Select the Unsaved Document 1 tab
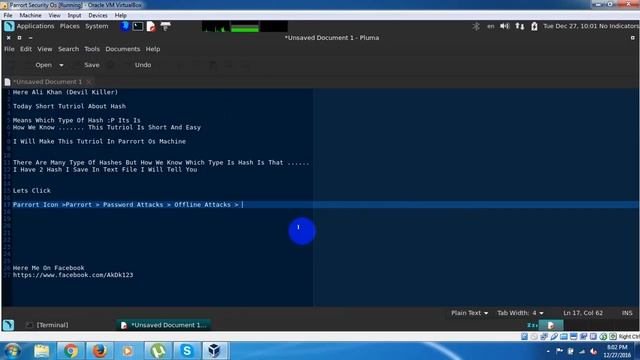 (47, 82)
